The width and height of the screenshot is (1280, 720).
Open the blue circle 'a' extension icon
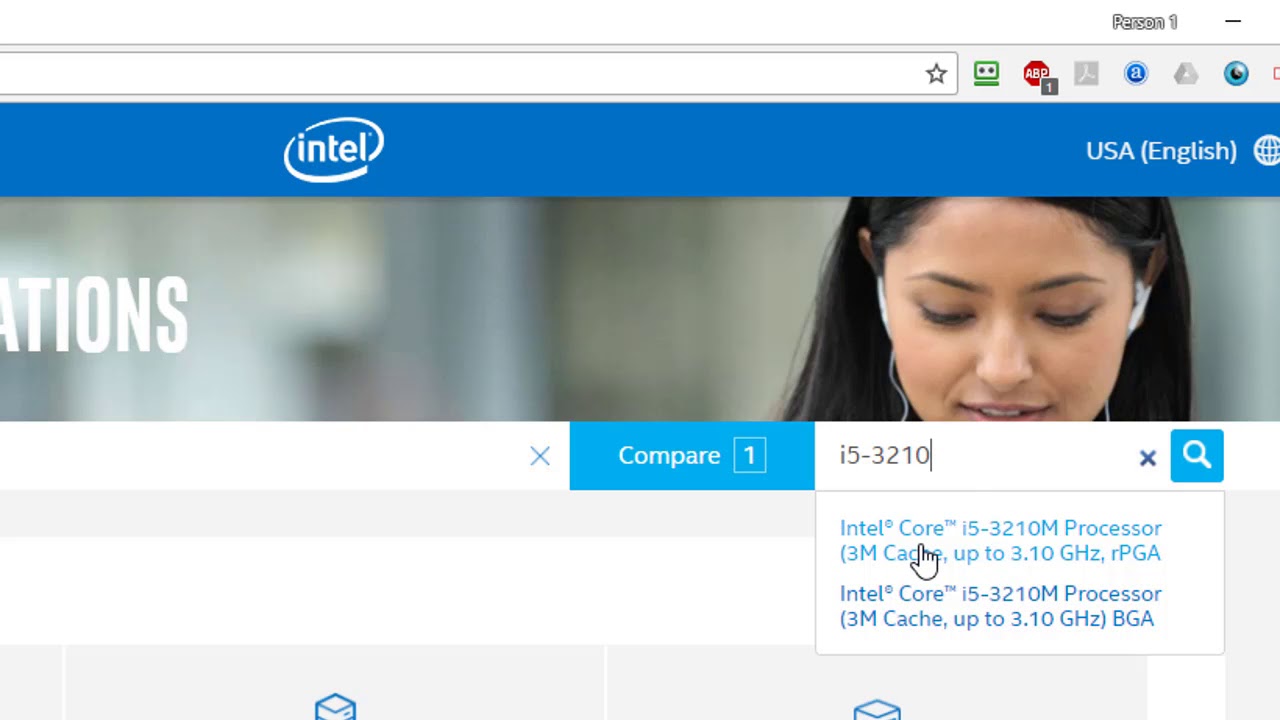[x=1136, y=73]
